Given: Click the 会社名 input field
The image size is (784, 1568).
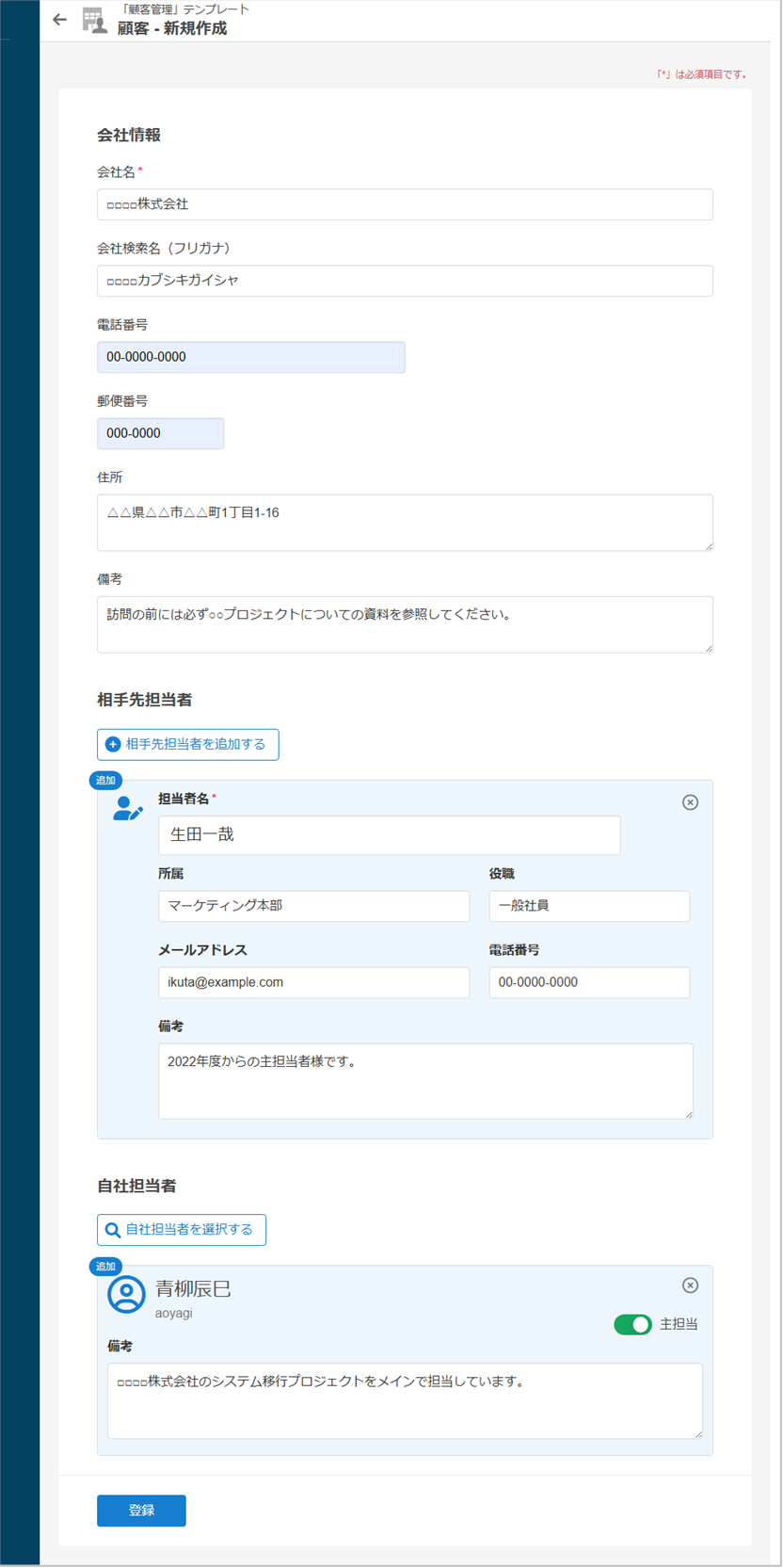Looking at the screenshot, I should click(x=405, y=204).
